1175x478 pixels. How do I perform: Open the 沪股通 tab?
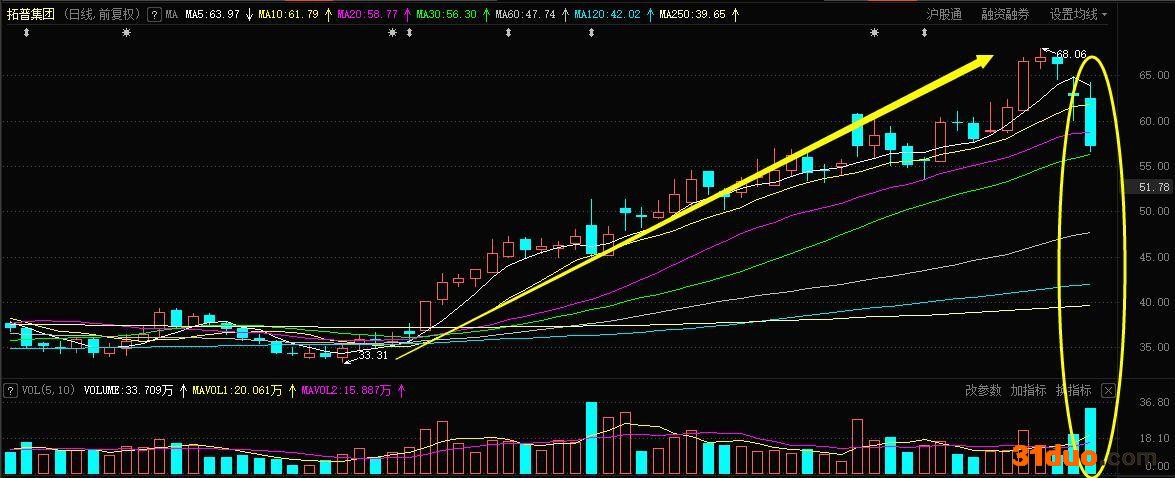click(944, 15)
